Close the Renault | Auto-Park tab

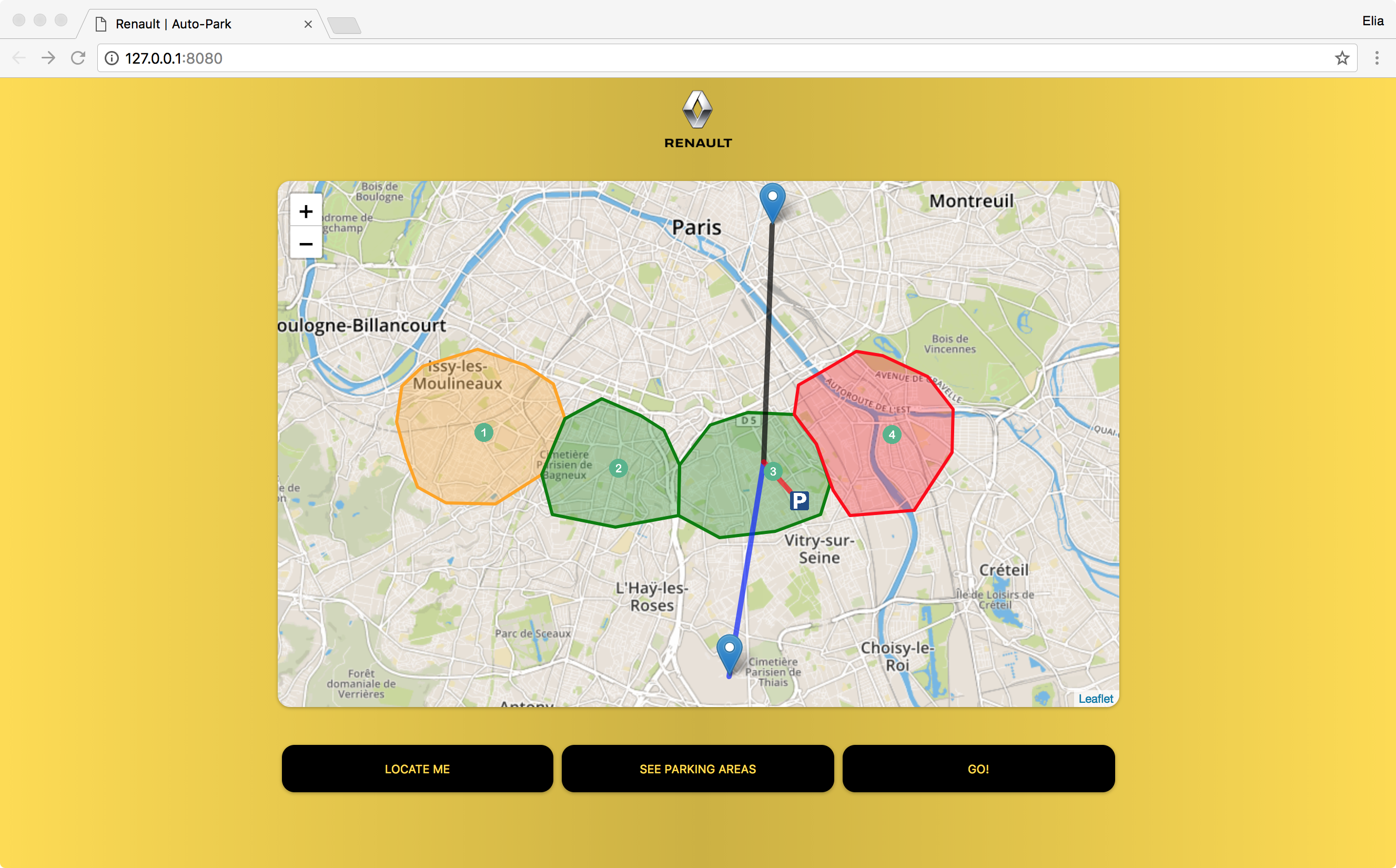pos(308,24)
